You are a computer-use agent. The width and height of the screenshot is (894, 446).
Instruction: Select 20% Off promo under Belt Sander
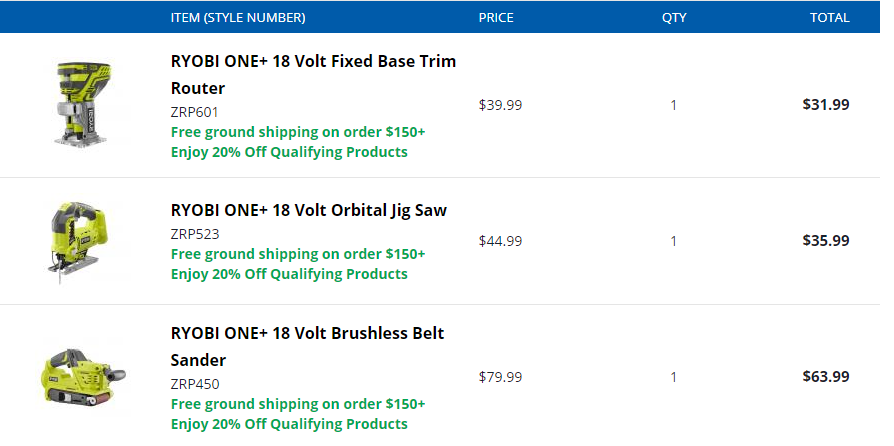[x=289, y=424]
